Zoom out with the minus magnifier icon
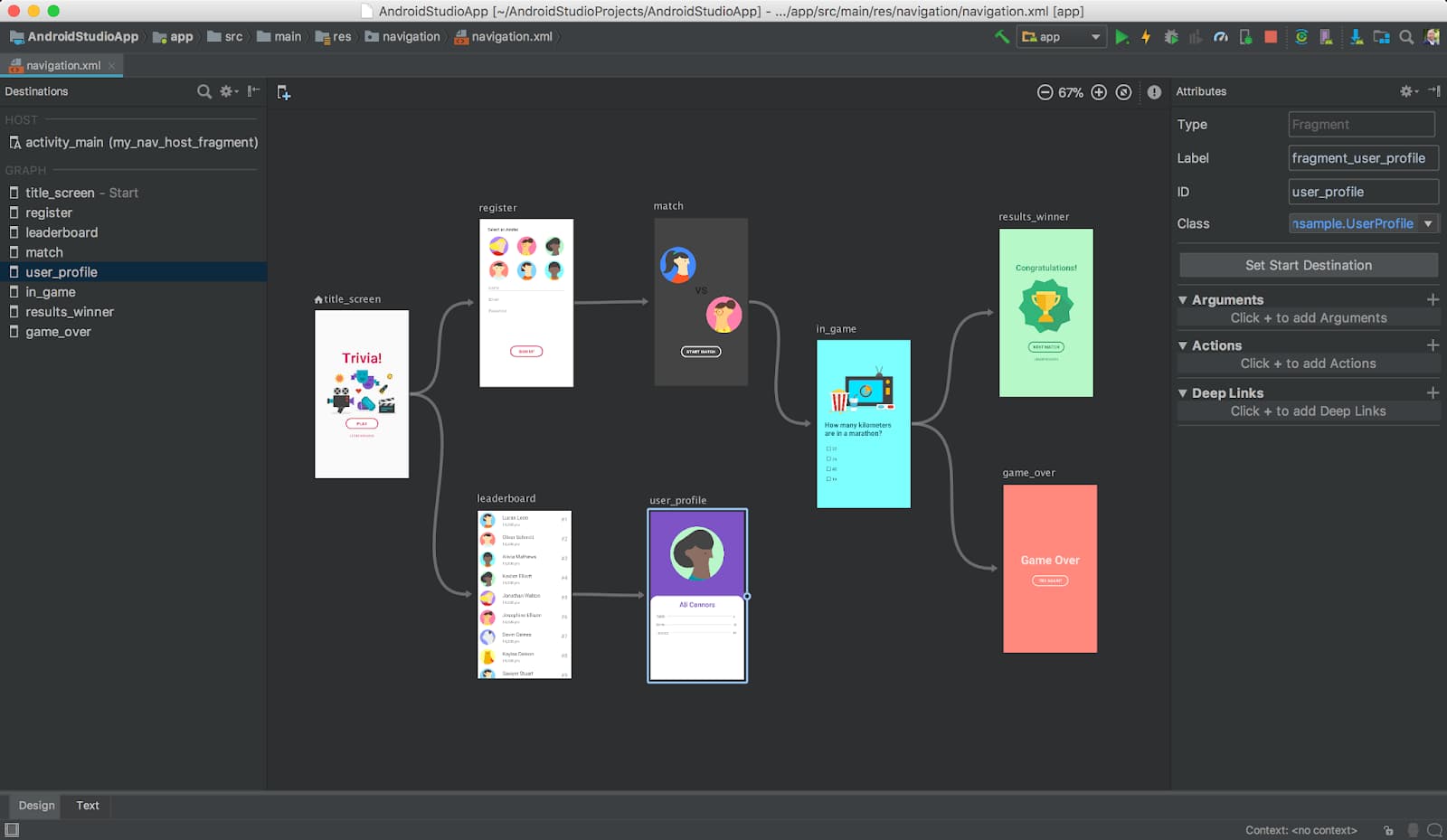 point(1045,91)
